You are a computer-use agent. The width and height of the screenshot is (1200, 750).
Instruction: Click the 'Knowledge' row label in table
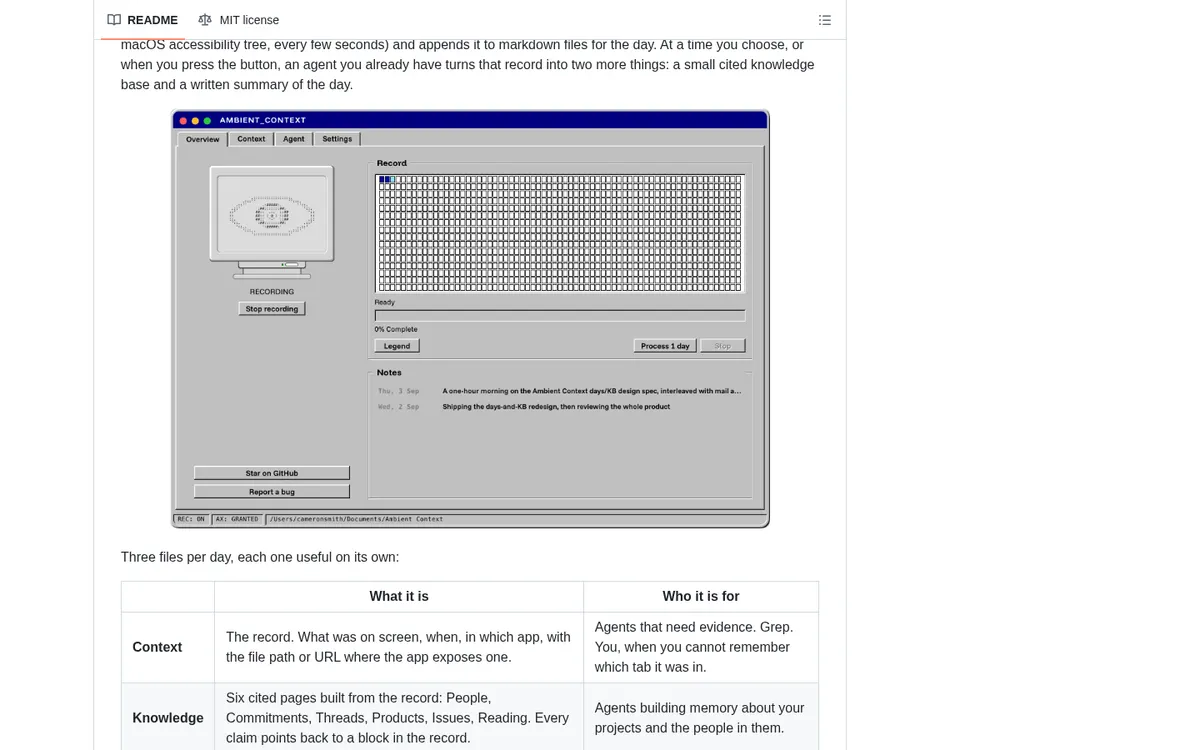point(168,718)
